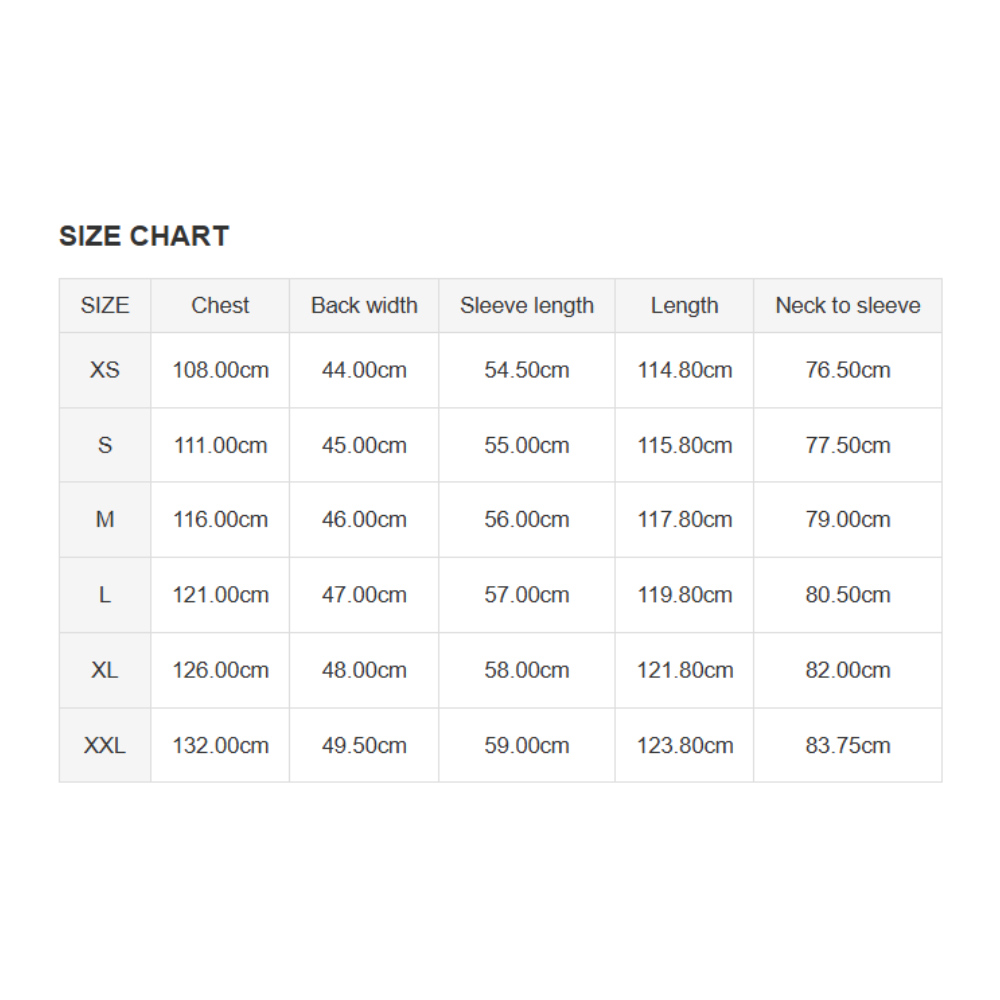Click the 108.00cm chest value

(220, 370)
